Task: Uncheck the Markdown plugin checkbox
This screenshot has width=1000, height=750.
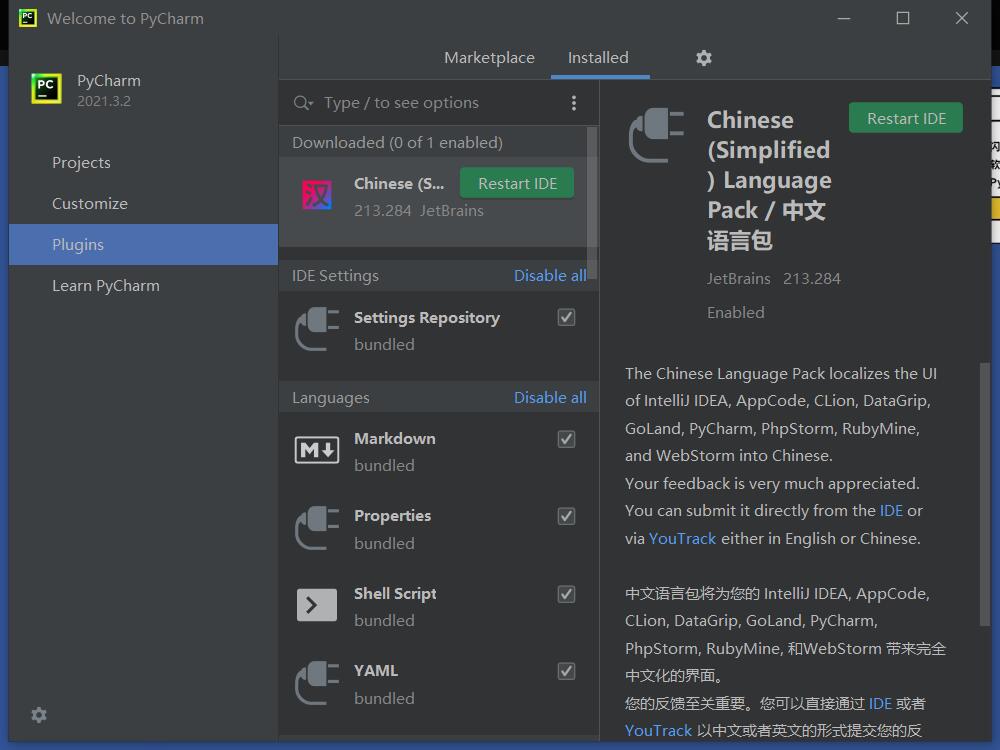Action: click(x=566, y=439)
